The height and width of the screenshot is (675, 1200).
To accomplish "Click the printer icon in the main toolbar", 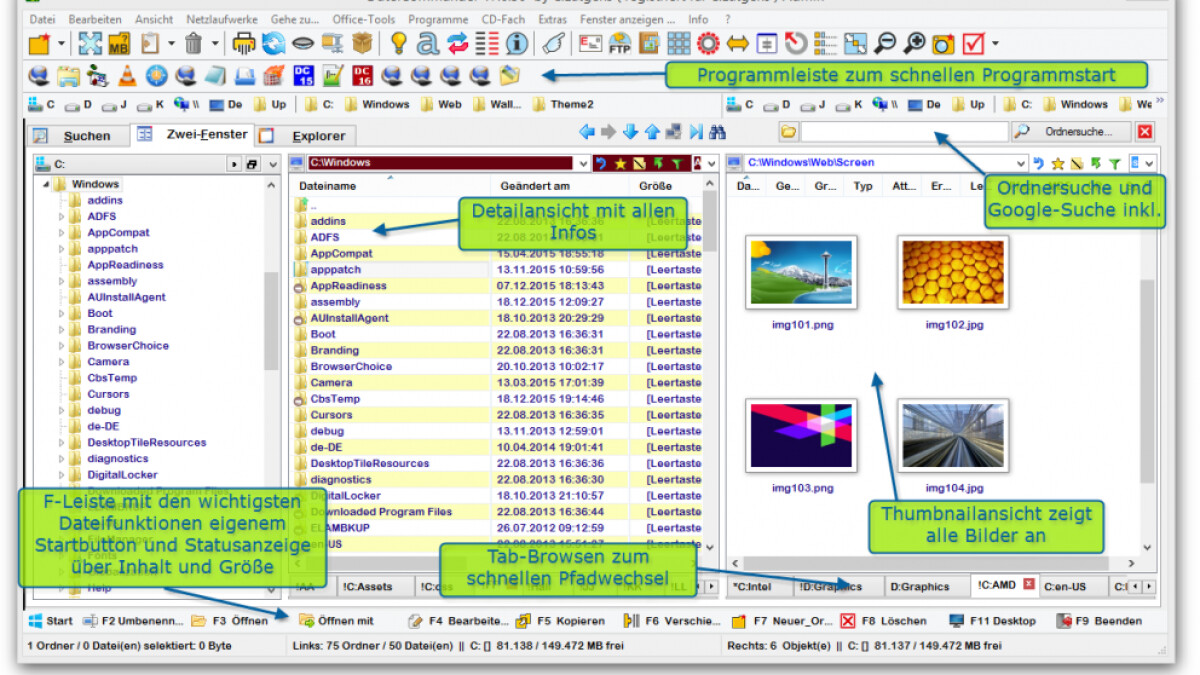I will 244,43.
